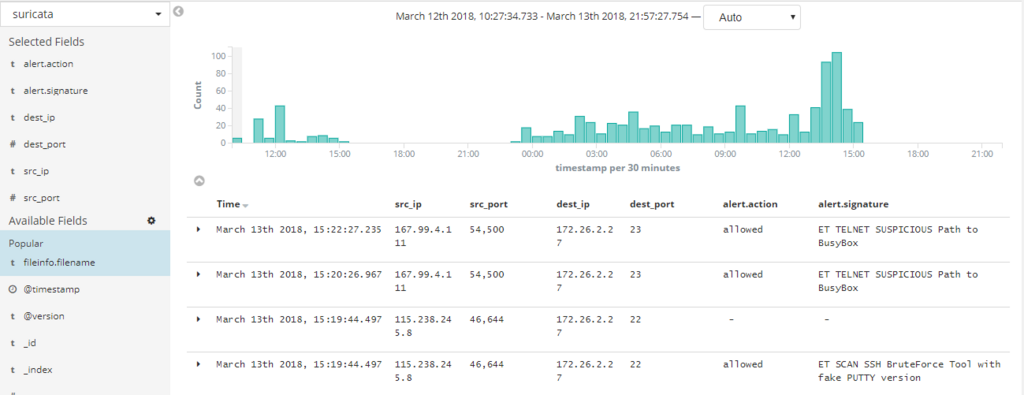The width and height of the screenshot is (1024, 395).
Task: Click destination port 23 in the first row
Action: [x=635, y=230]
